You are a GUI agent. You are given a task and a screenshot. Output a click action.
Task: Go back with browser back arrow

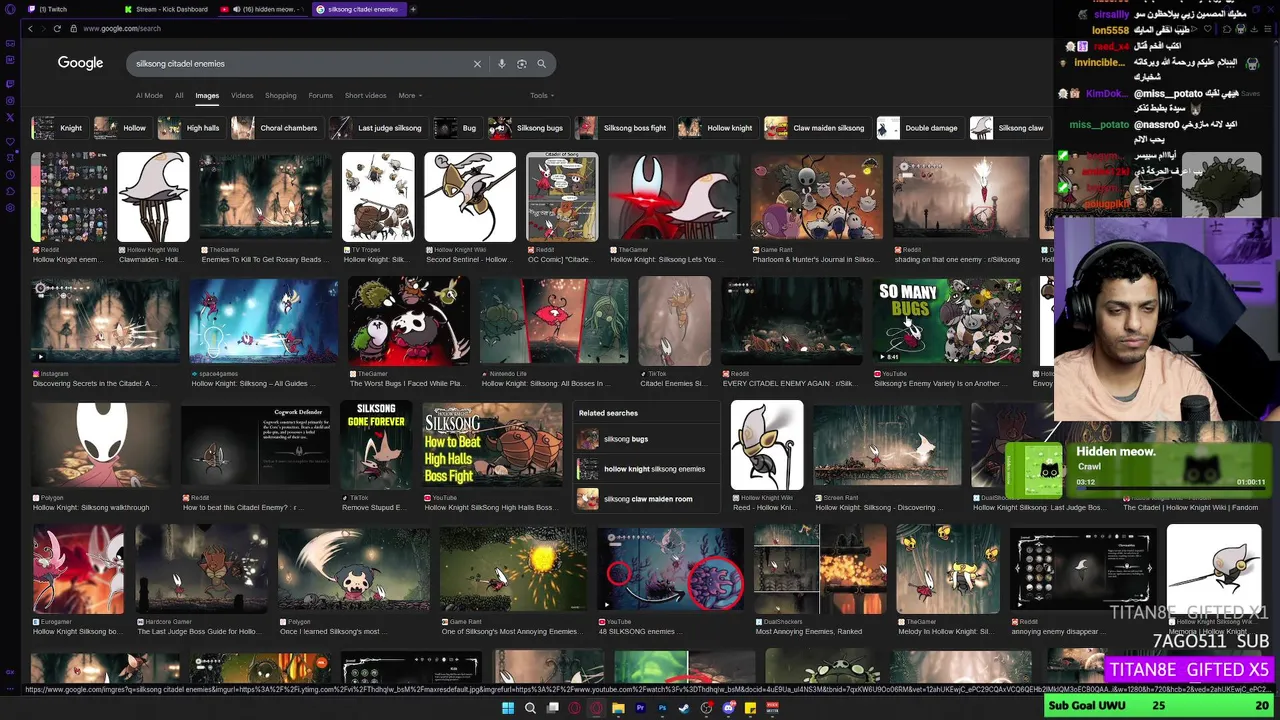point(30,28)
